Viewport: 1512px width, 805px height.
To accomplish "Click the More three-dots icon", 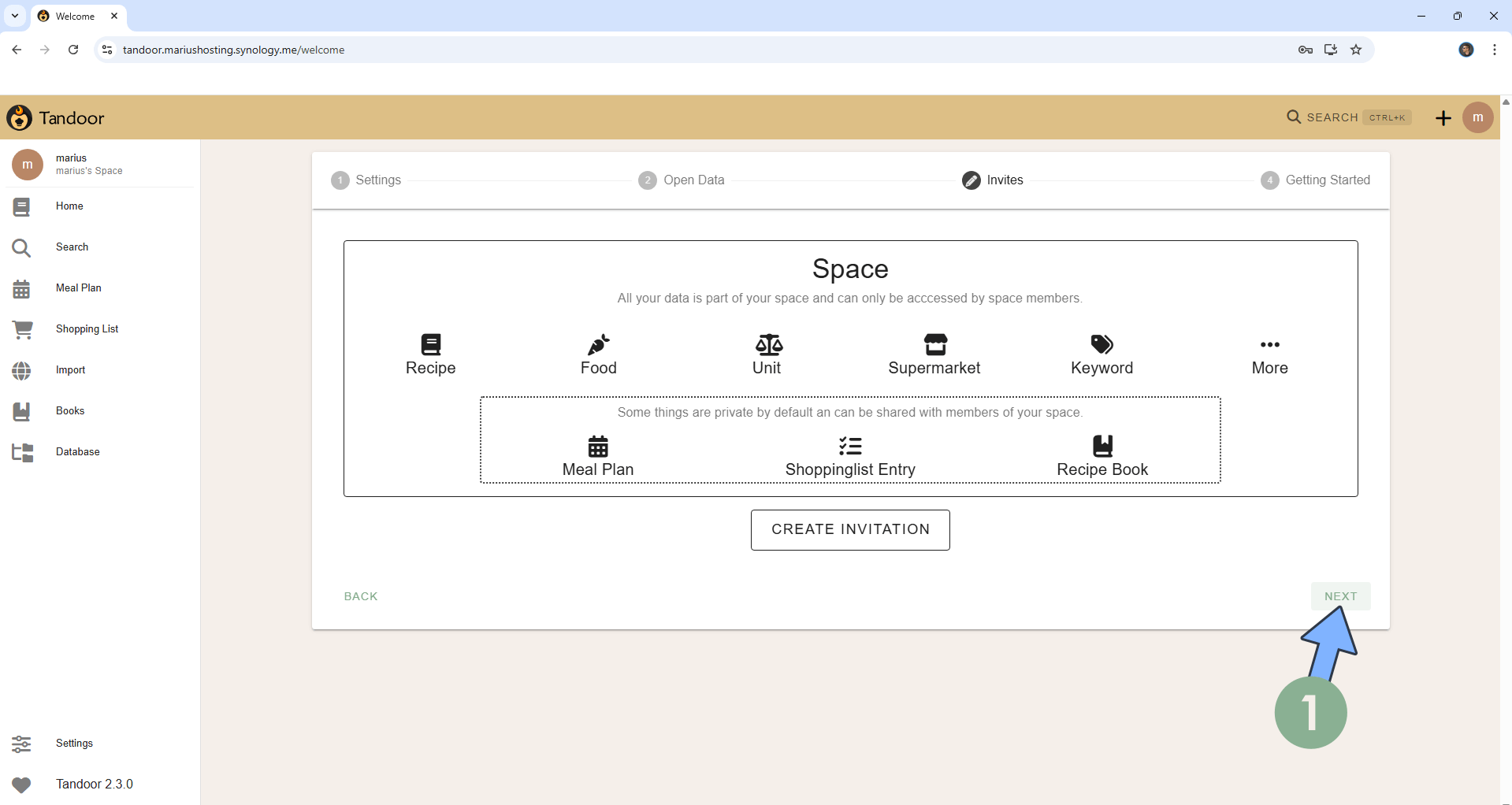I will click(1269, 345).
